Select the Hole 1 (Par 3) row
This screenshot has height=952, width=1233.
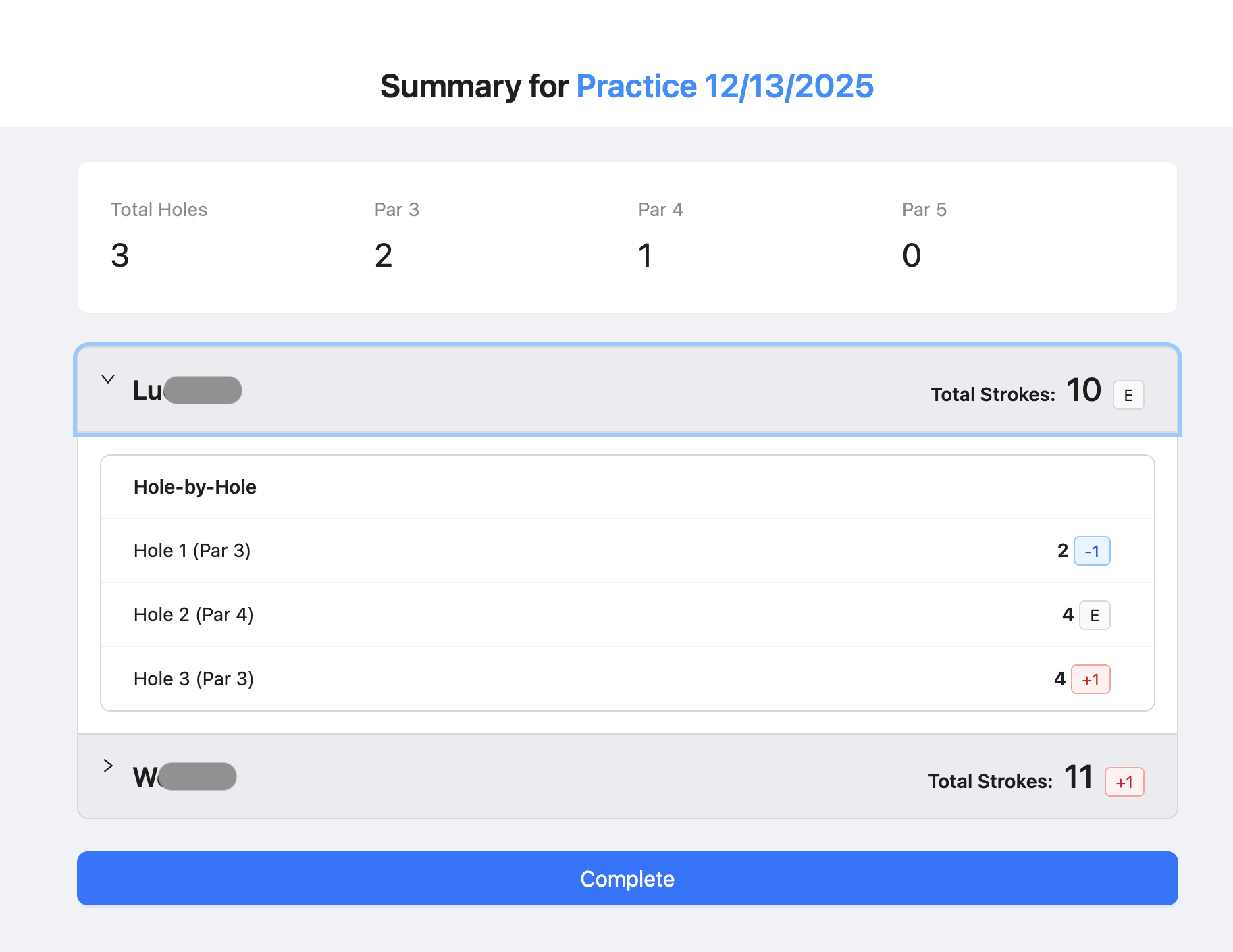point(192,551)
